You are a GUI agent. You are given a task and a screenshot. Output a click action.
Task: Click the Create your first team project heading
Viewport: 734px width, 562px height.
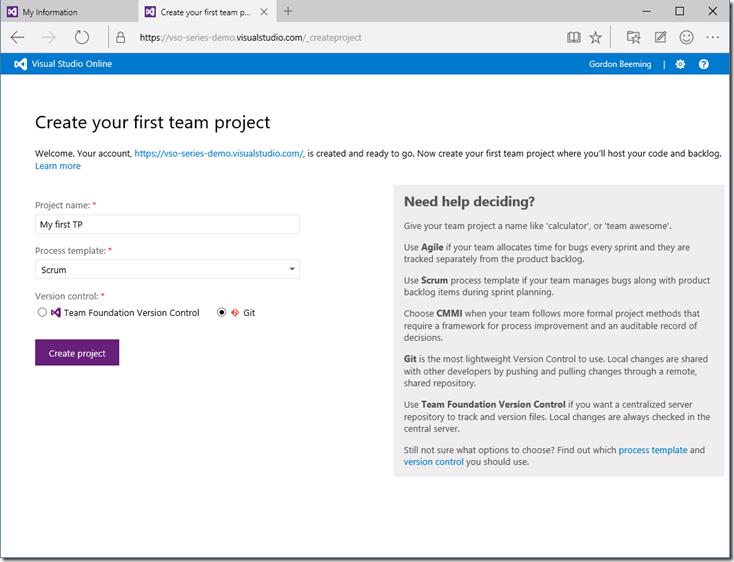pos(153,123)
